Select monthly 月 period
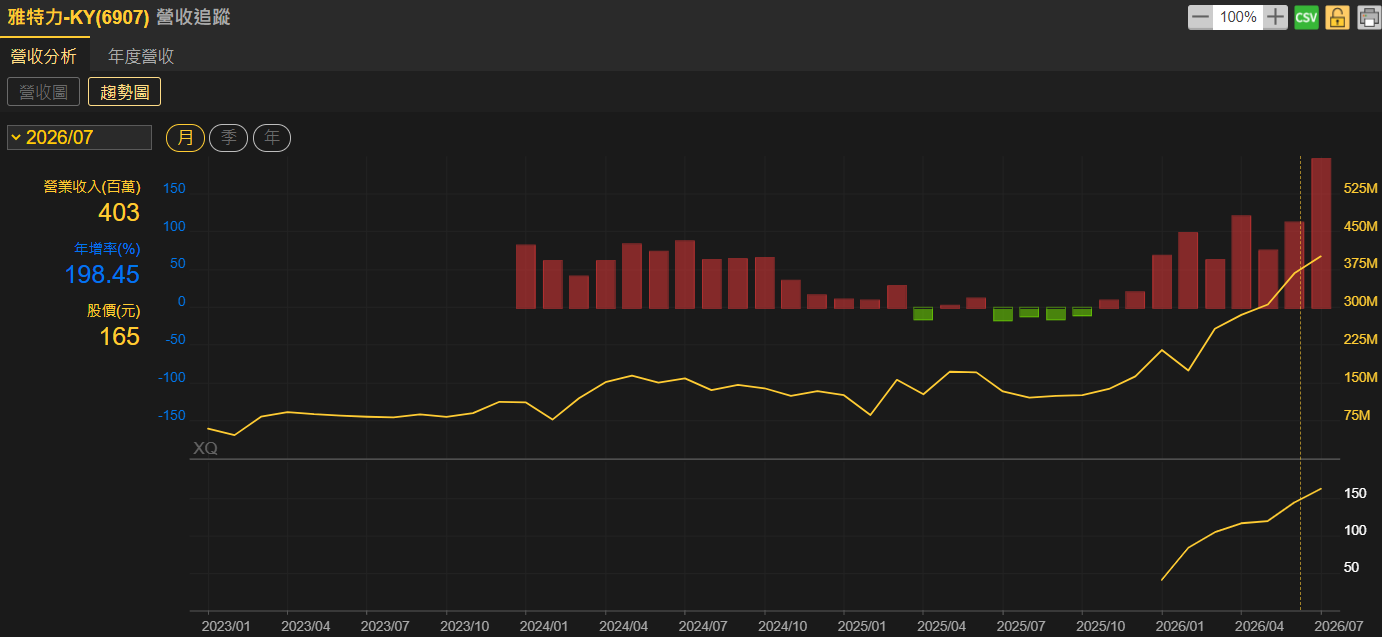 point(185,138)
